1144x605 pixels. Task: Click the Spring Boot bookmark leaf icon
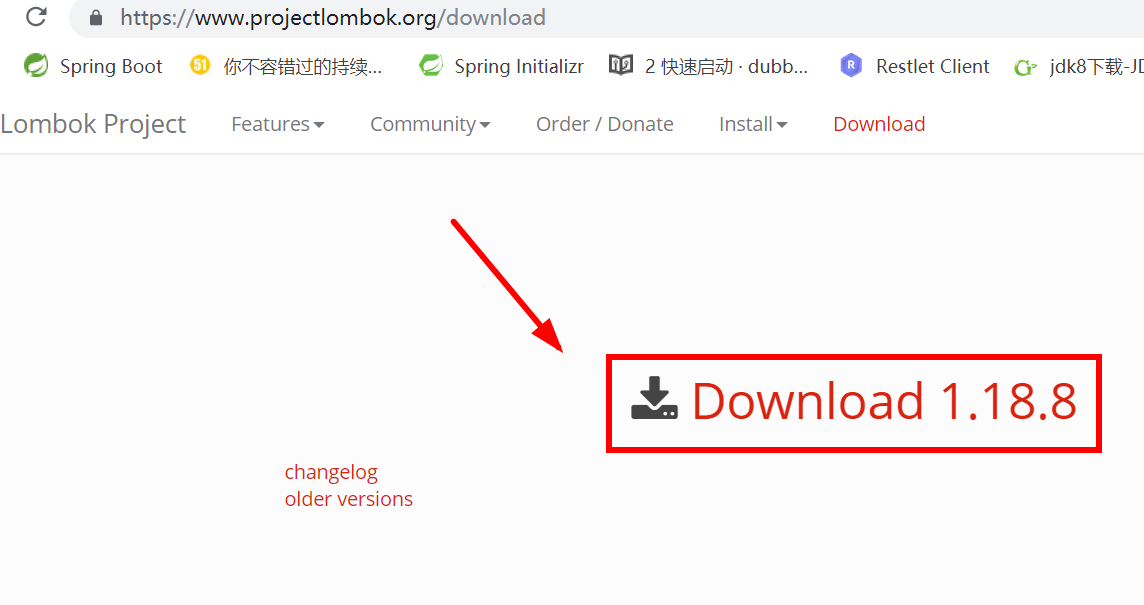pyautogui.click(x=36, y=66)
